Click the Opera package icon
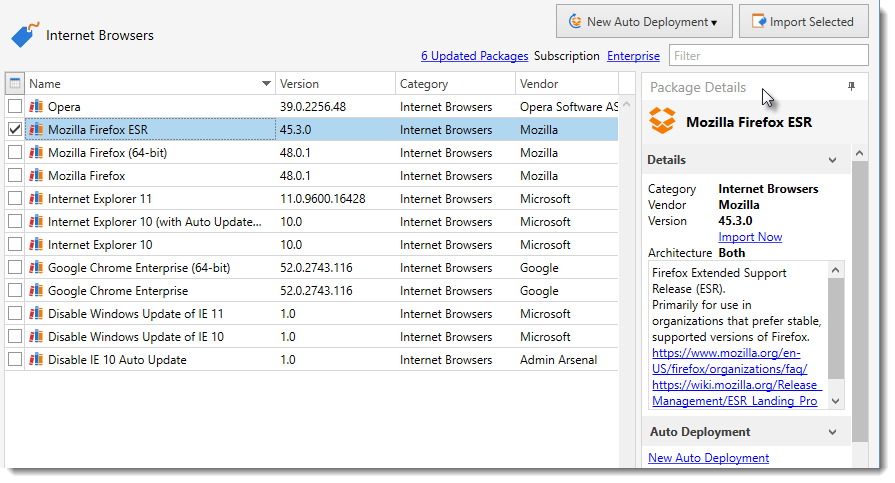Image resolution: width=895 pixels, height=483 pixels. pos(37,107)
